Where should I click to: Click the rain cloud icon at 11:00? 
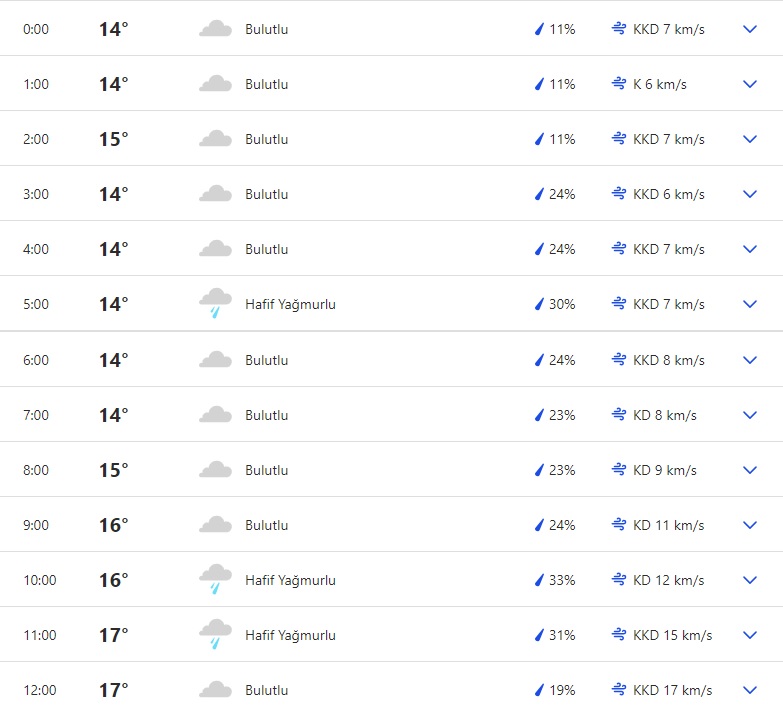[x=215, y=634]
